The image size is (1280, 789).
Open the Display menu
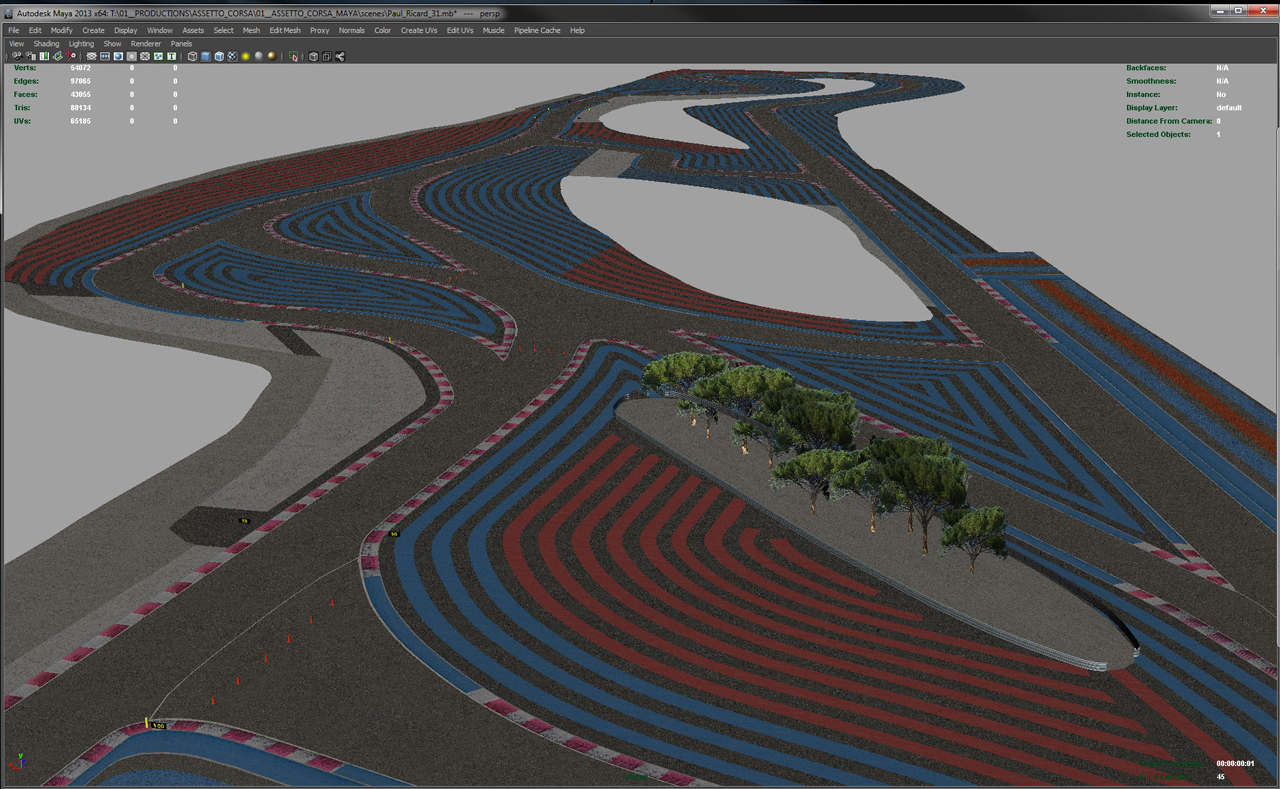[x=126, y=31]
